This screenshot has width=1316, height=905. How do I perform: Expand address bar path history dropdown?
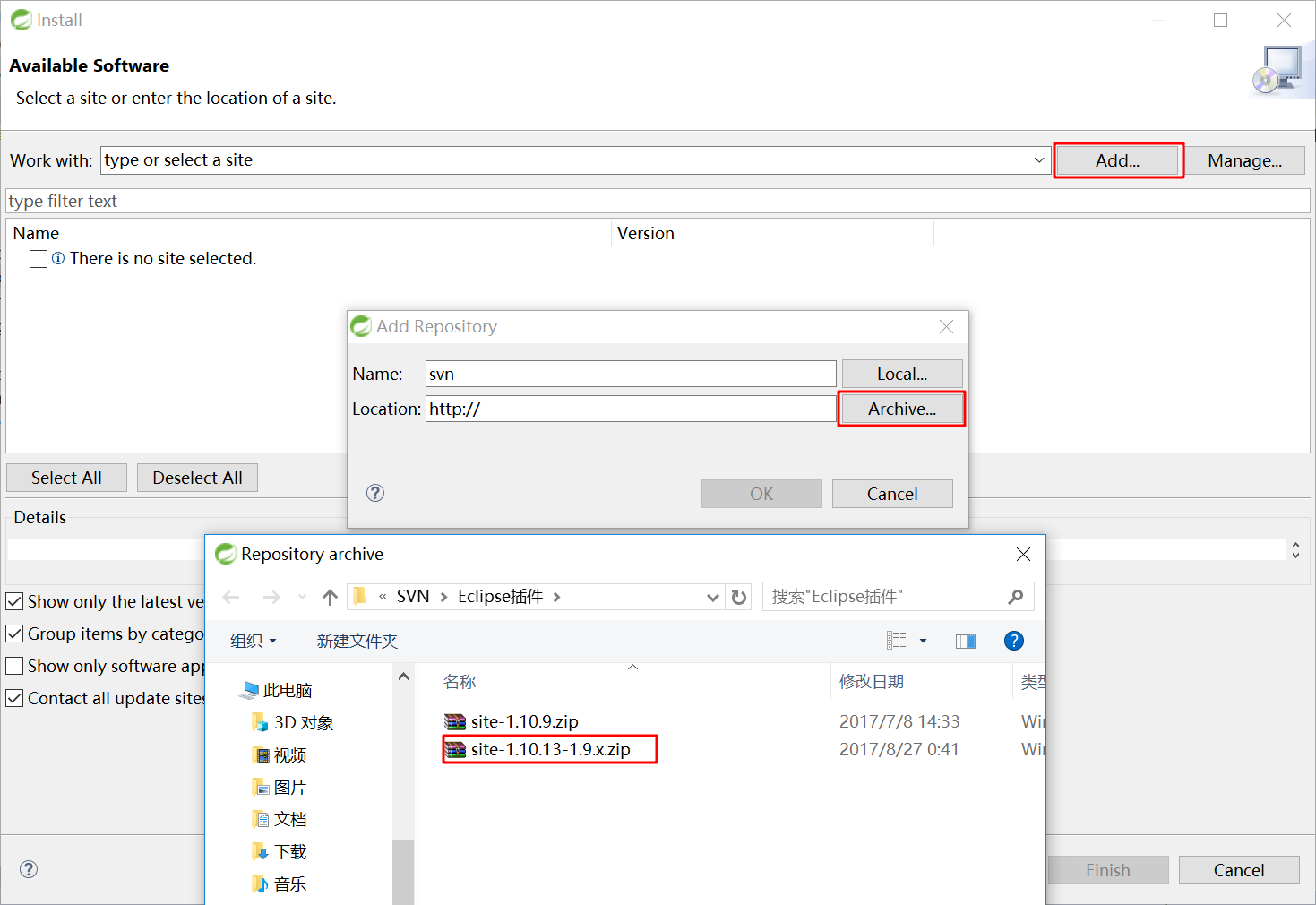pos(713,597)
